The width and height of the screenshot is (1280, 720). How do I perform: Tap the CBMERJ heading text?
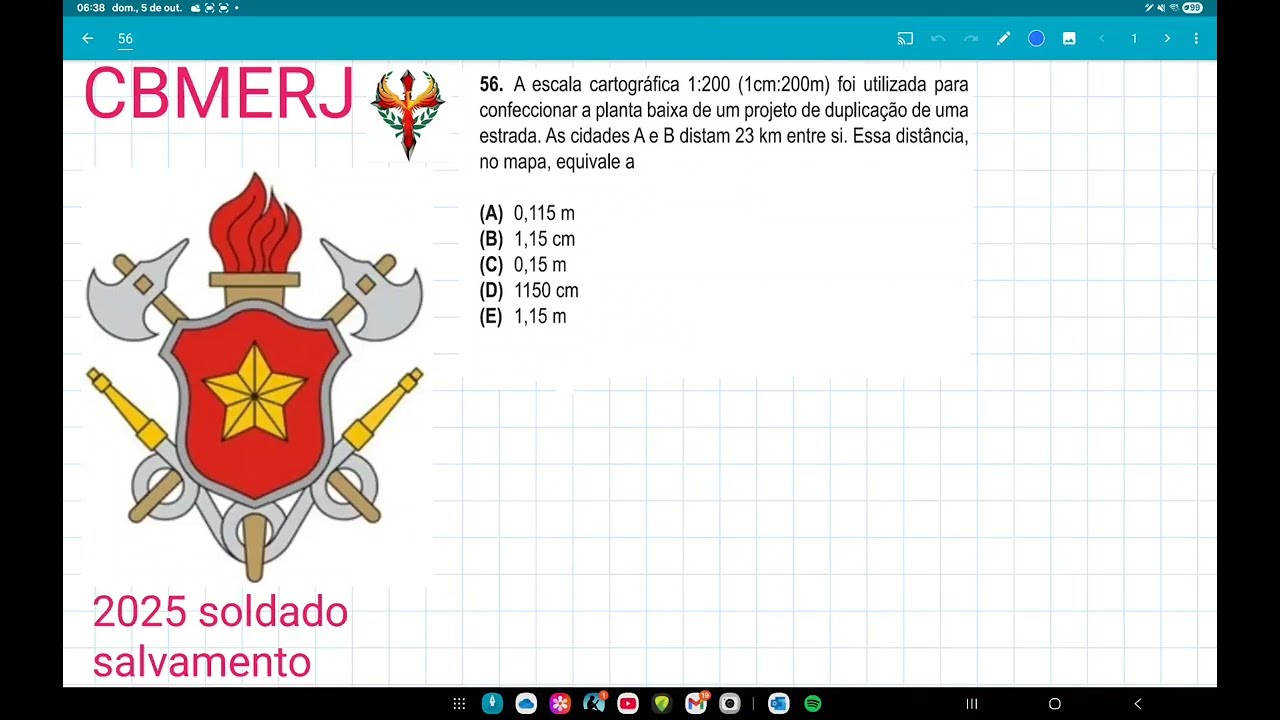point(218,95)
